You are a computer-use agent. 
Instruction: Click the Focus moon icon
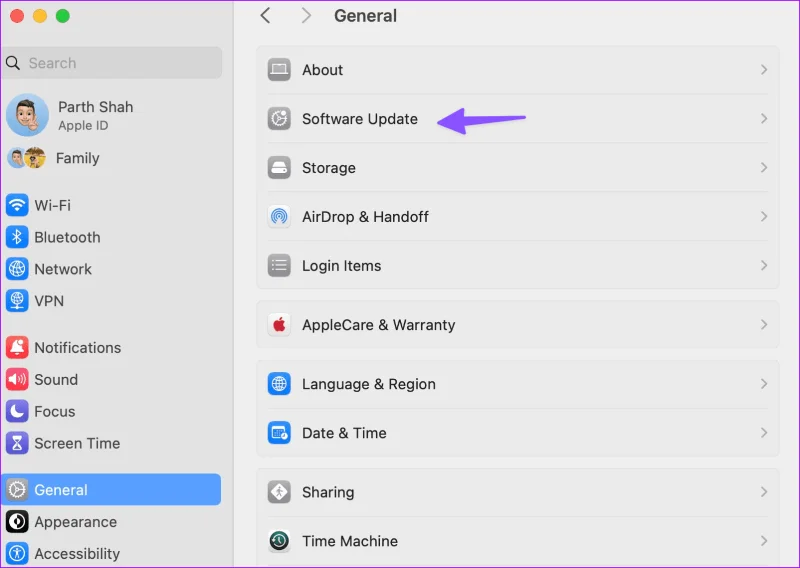pyautogui.click(x=17, y=411)
